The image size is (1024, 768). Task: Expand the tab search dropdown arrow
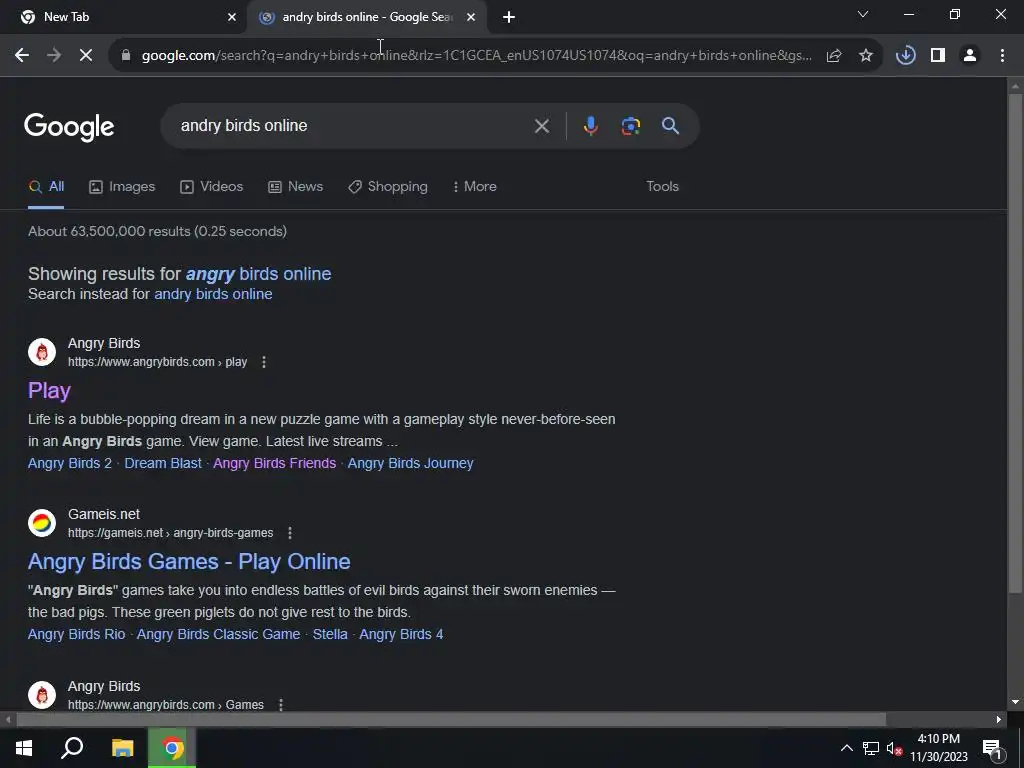click(863, 14)
